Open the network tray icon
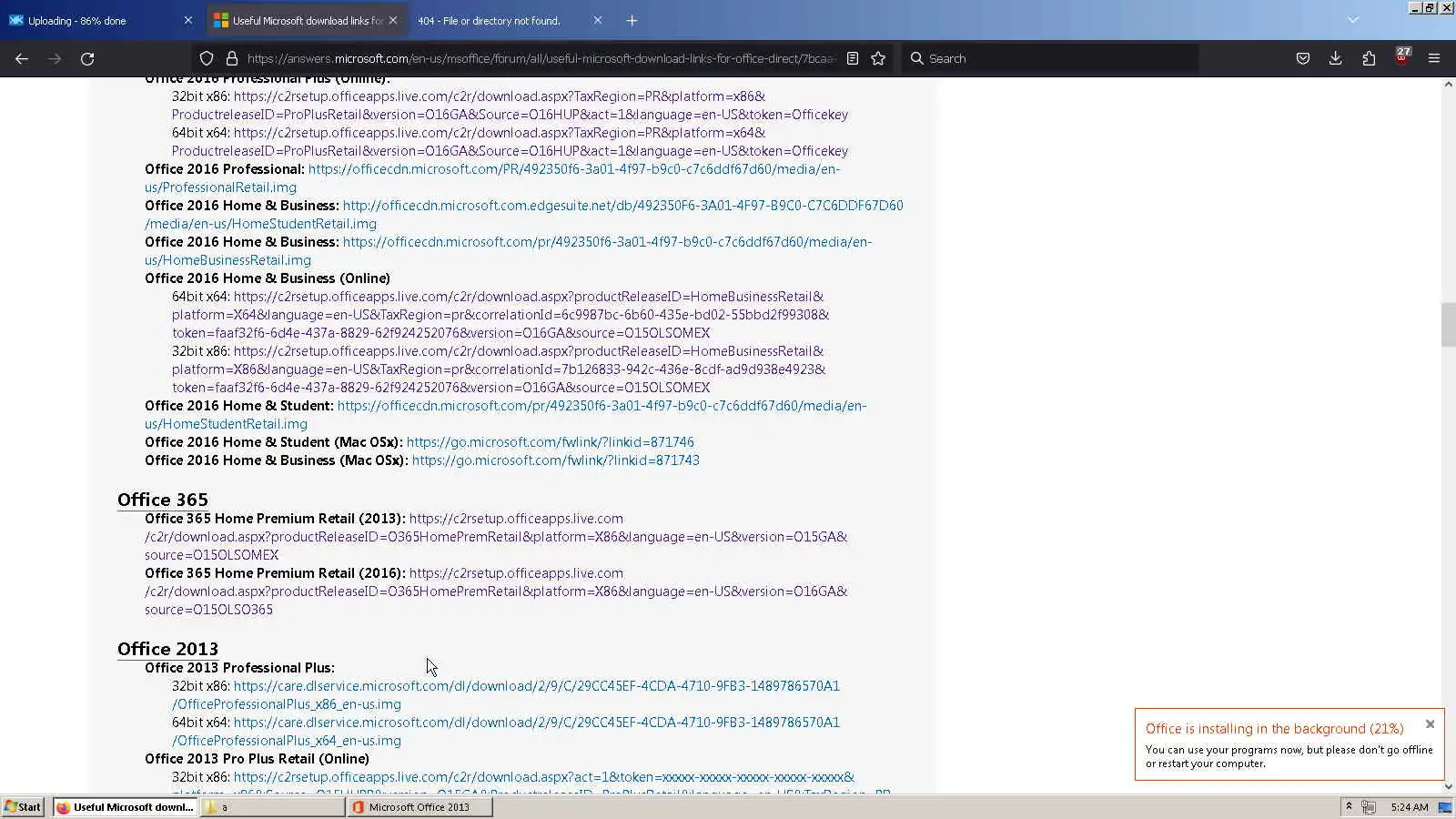The image size is (1456, 819). [1369, 807]
